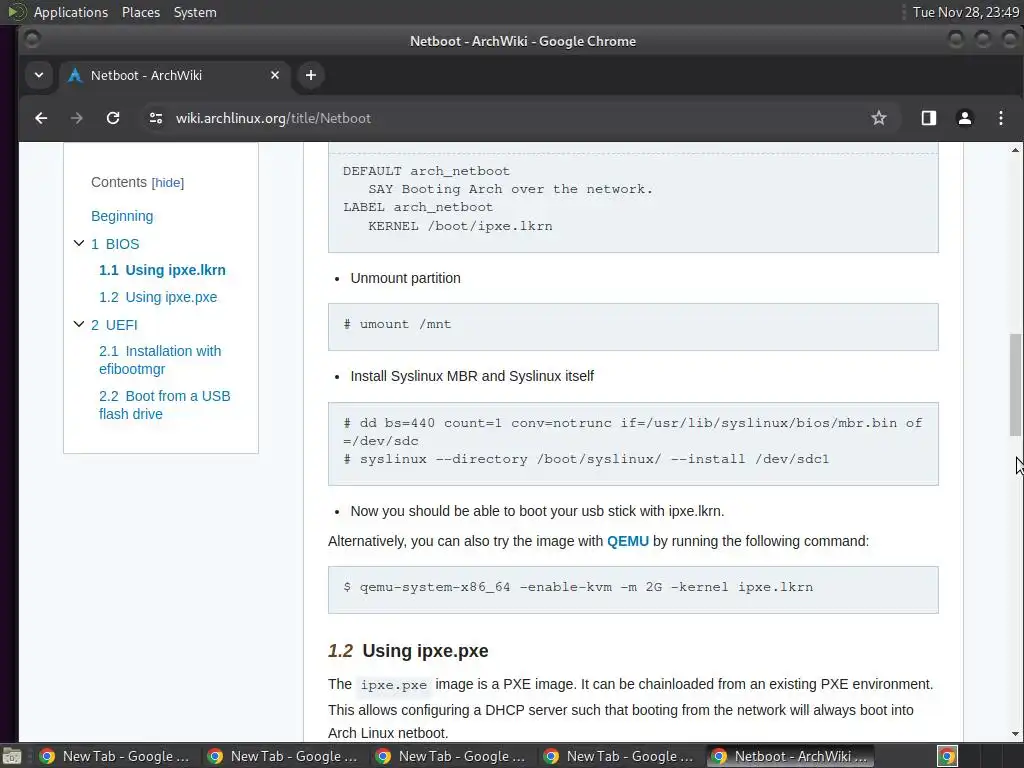1024x768 pixels.
Task: Switch to second New Tab taskbar window
Action: pyautogui.click(x=283, y=756)
